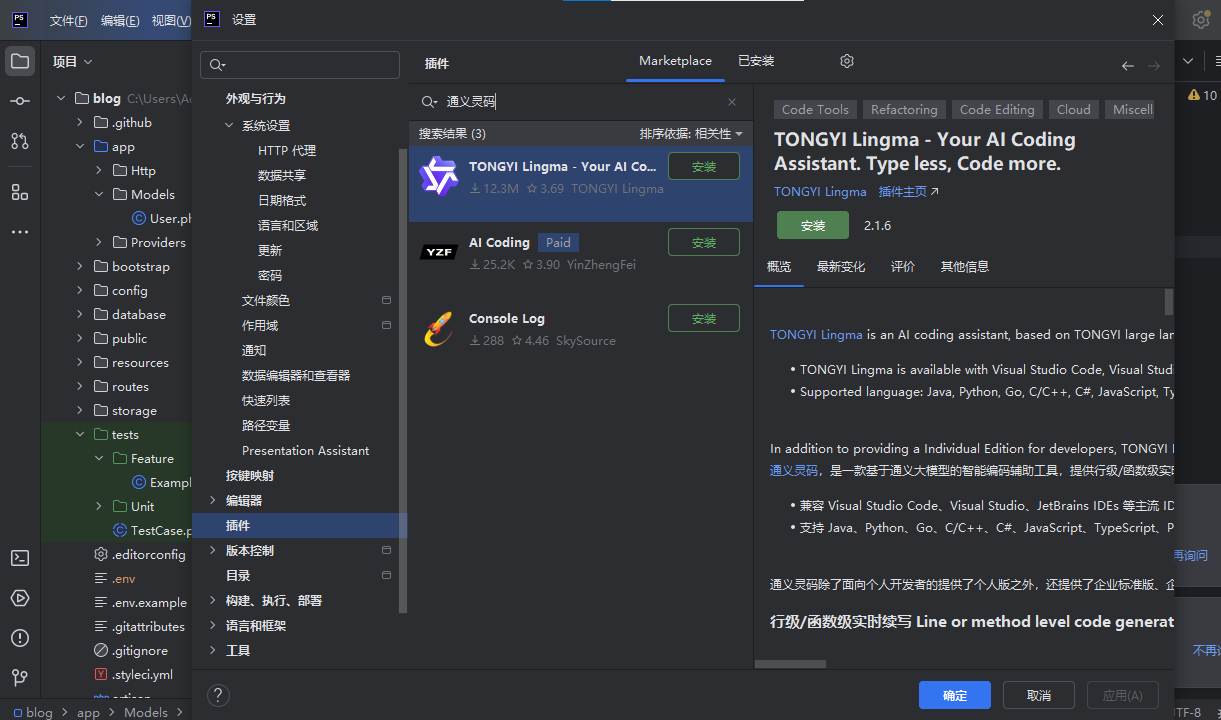1221x720 pixels.
Task: Click the Code Tools tag
Action: tap(815, 110)
